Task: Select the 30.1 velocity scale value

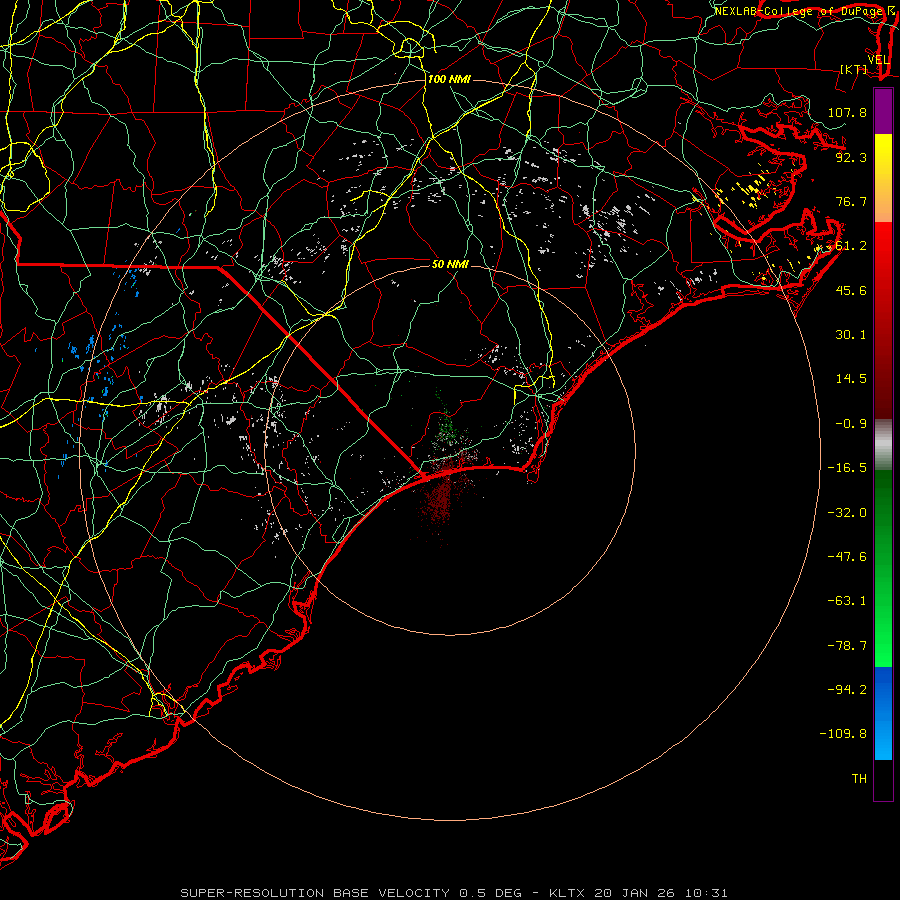Action: point(851,335)
